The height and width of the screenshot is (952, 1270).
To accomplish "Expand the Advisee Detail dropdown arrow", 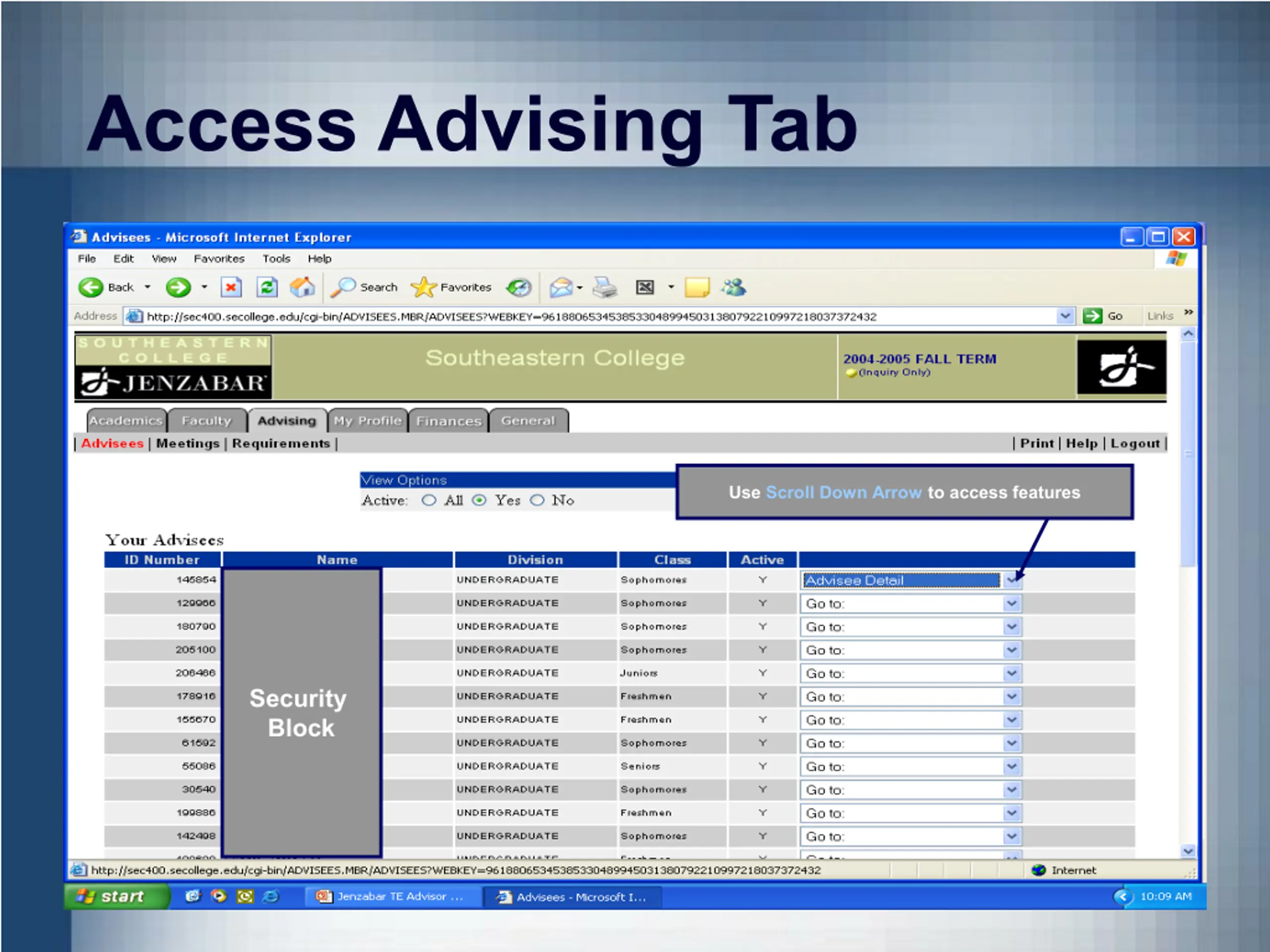I will [x=1012, y=580].
